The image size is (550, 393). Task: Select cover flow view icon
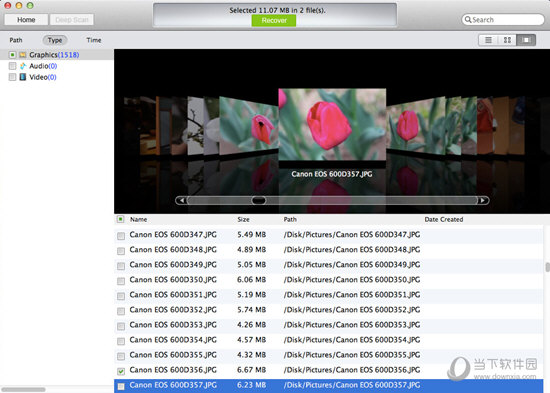pyautogui.click(x=526, y=40)
